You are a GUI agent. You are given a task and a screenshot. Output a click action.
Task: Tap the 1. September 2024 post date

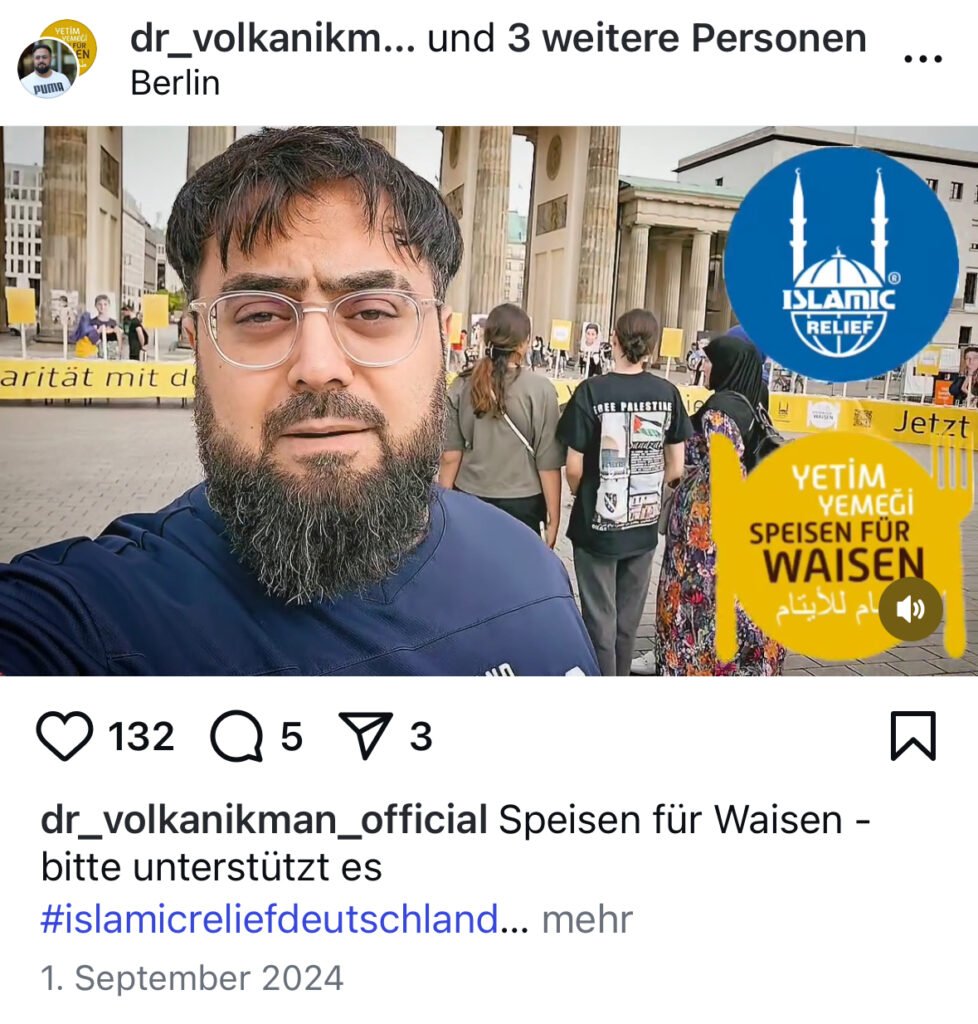(x=192, y=978)
